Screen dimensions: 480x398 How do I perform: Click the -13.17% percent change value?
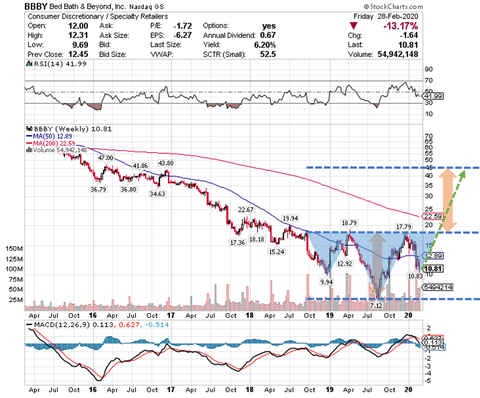pyautogui.click(x=400, y=26)
